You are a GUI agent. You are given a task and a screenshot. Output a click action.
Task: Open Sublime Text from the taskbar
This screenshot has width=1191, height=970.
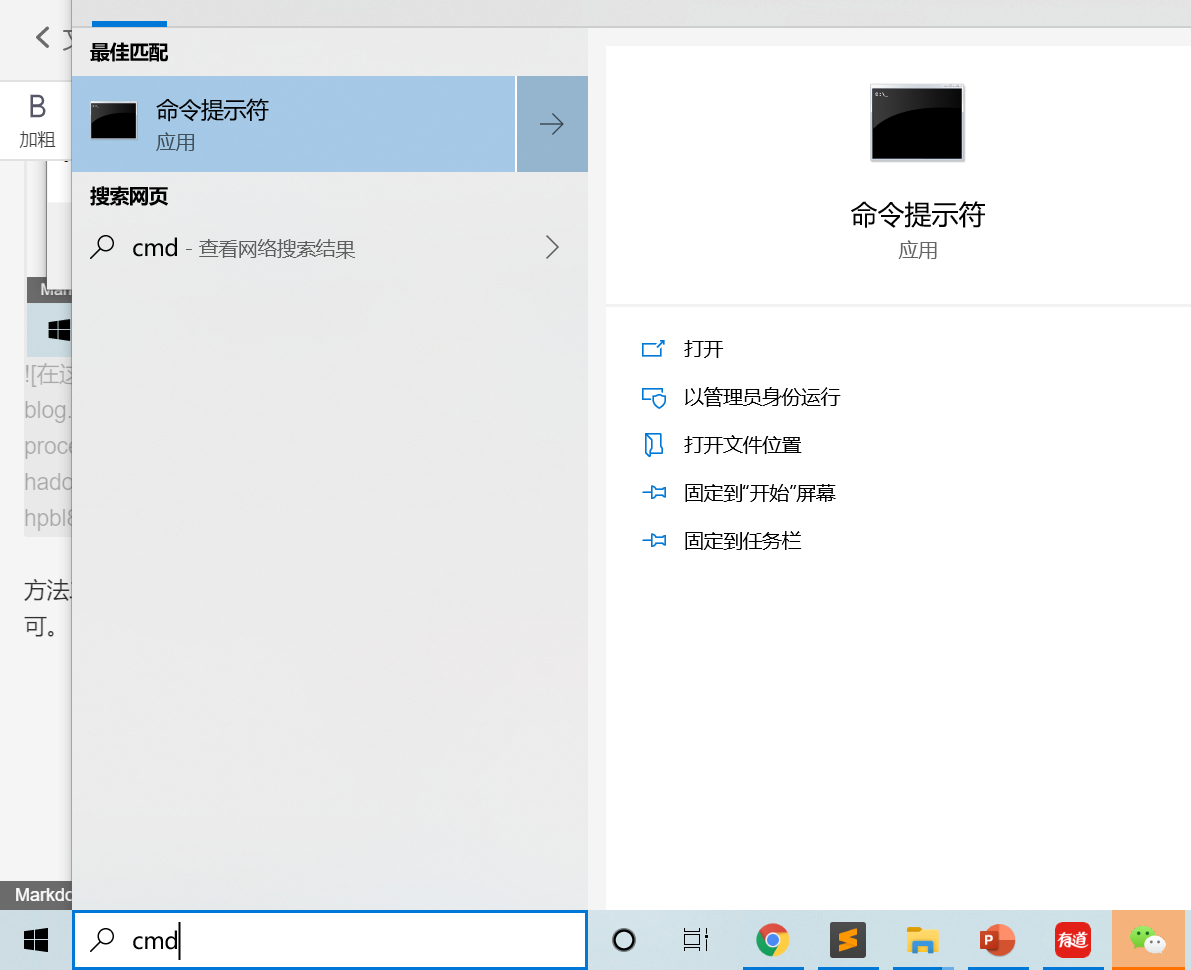(x=848, y=940)
